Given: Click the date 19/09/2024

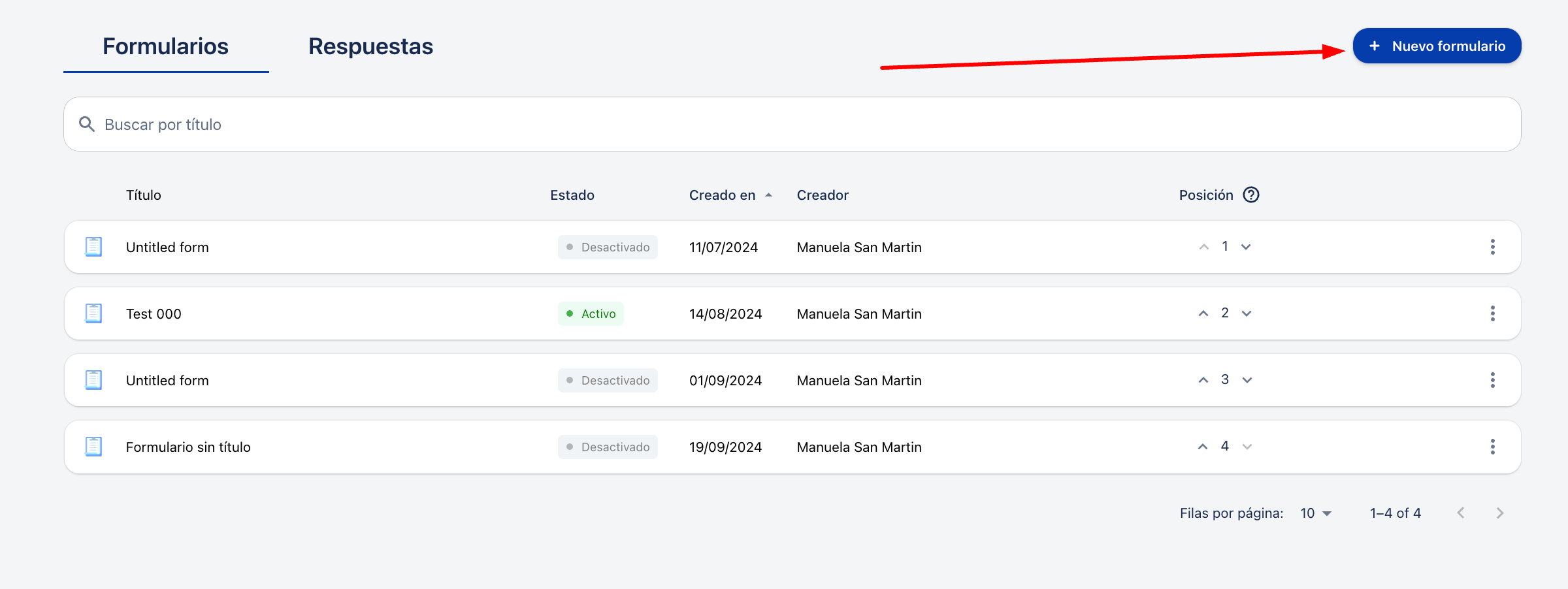Looking at the screenshot, I should click(x=726, y=447).
